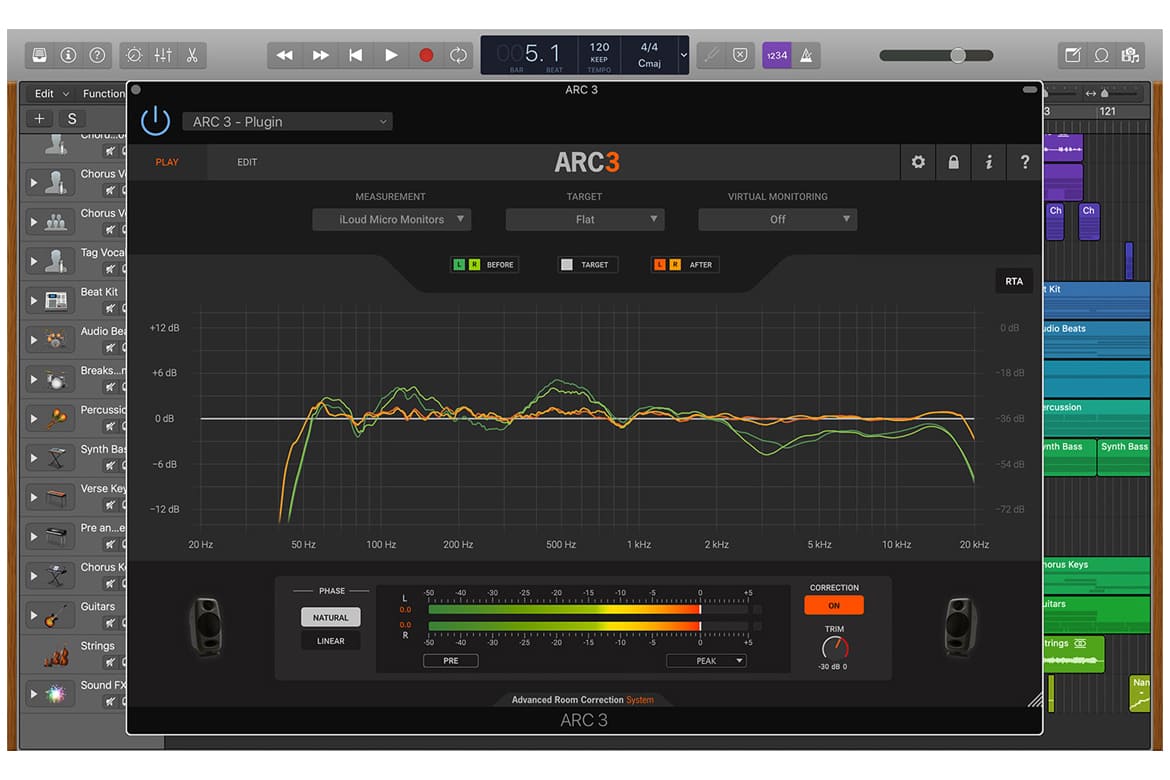Image resolution: width=1170 pixels, height=780 pixels.
Task: Open Quick Help in GarageBand toolbar
Action: [x=97, y=55]
